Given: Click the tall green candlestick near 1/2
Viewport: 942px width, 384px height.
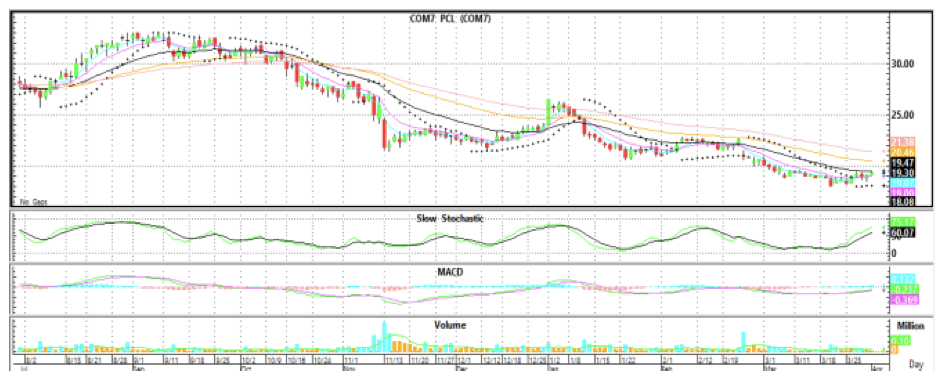Looking at the screenshot, I should pos(548,112).
